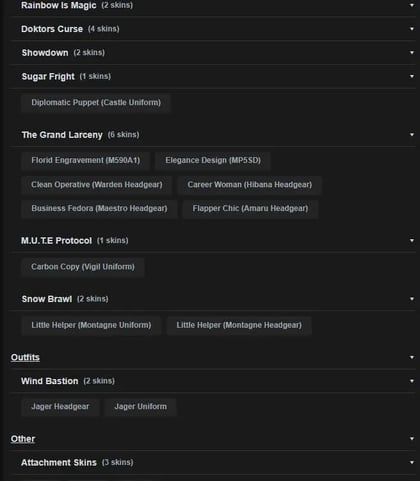
Task: Collapse the Other category arrow
Action: [412, 439]
